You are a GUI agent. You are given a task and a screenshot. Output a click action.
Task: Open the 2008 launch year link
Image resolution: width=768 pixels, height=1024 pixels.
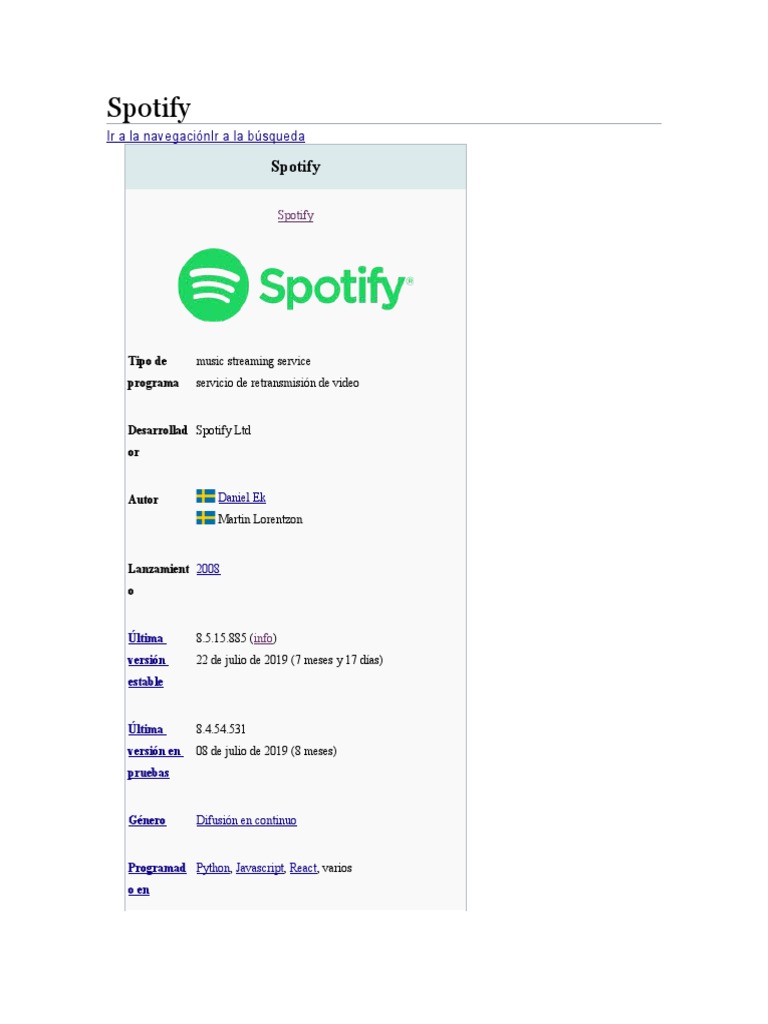(208, 569)
